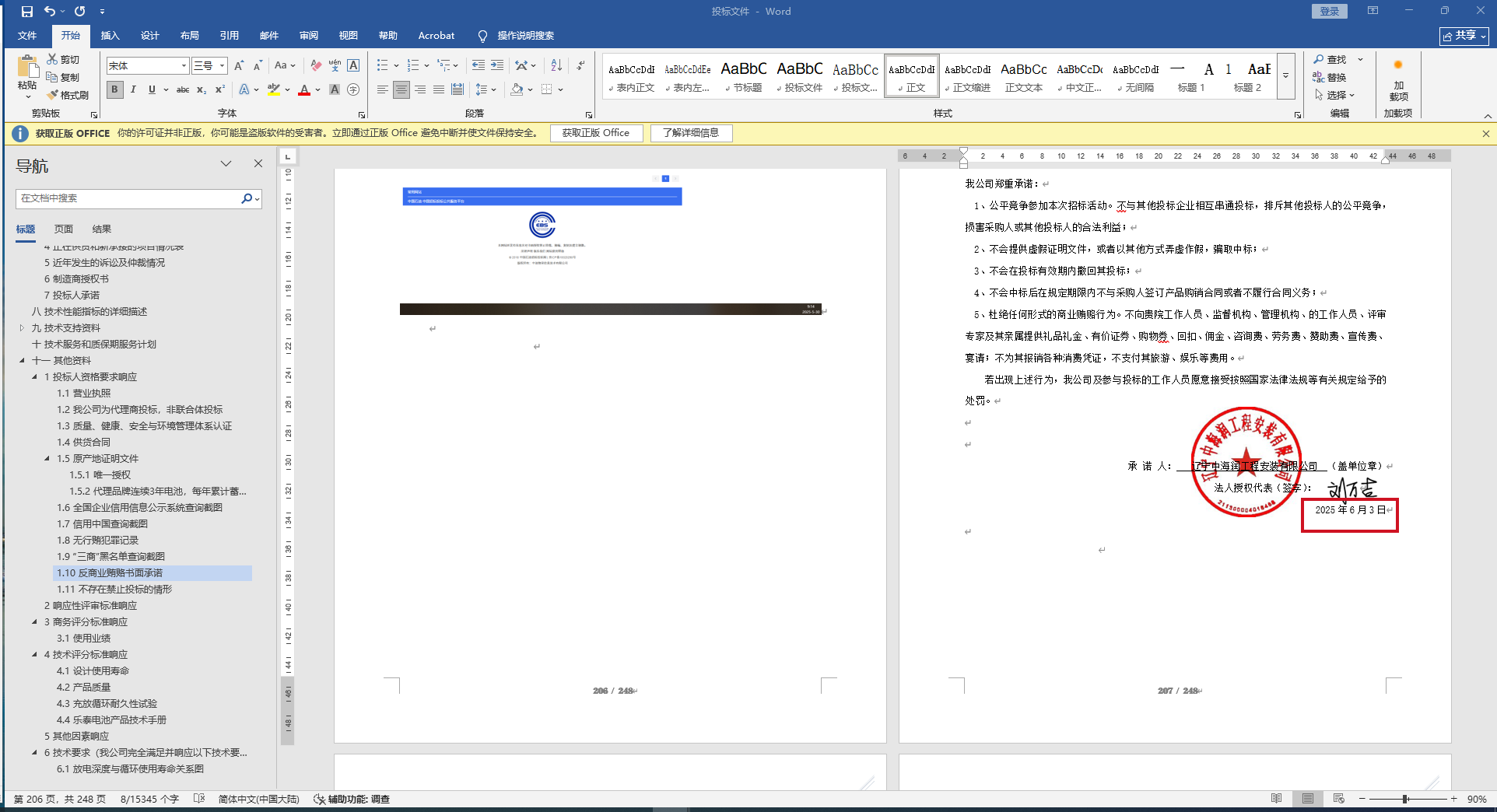Click the text highlight color swatch
Screen dimensions: 1497x812
tap(273, 89)
